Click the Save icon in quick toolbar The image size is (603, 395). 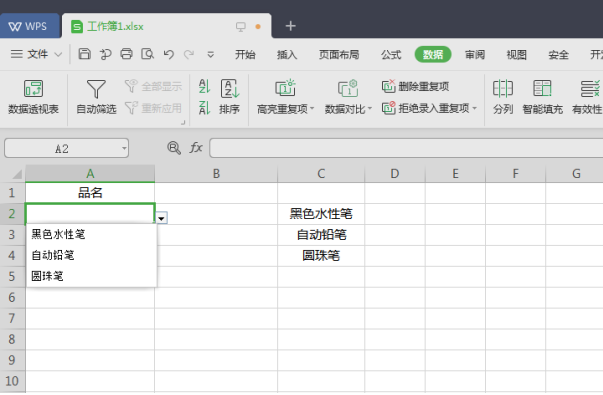coord(84,54)
